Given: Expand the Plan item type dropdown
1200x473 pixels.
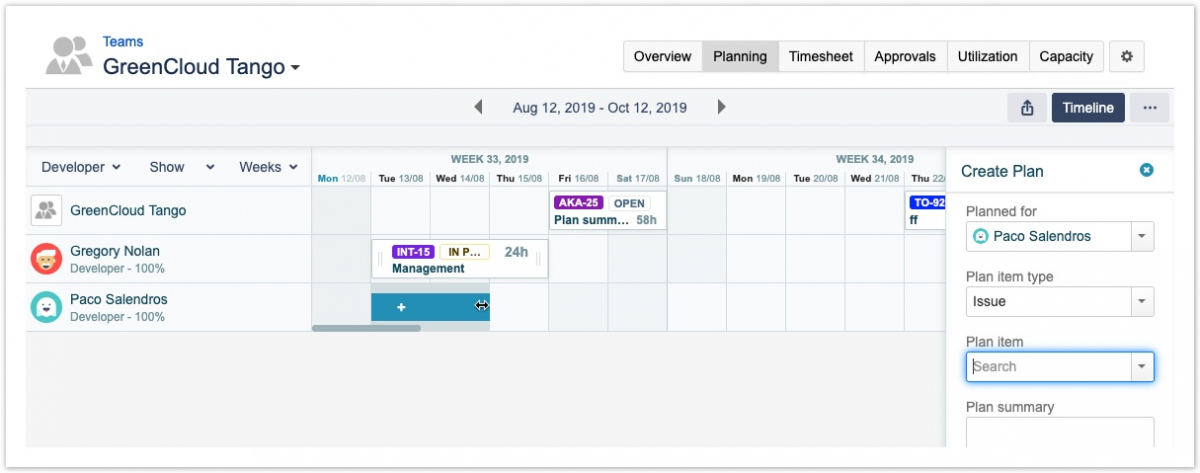Looking at the screenshot, I should point(1141,301).
